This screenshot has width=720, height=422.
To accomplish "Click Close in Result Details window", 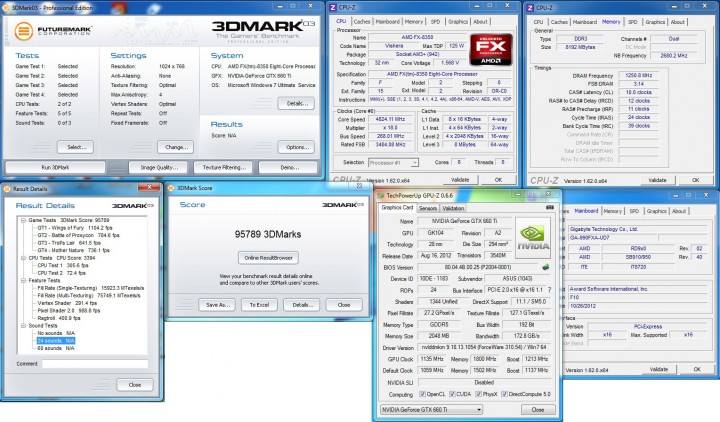I will 135,385.
